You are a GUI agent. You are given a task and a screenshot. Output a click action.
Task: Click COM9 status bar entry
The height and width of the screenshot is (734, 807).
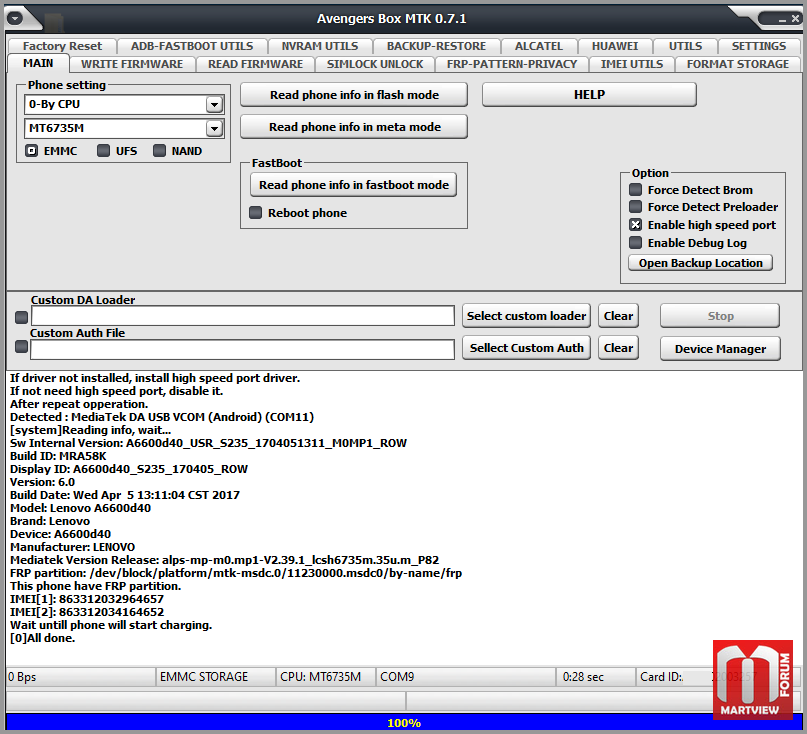coord(466,676)
